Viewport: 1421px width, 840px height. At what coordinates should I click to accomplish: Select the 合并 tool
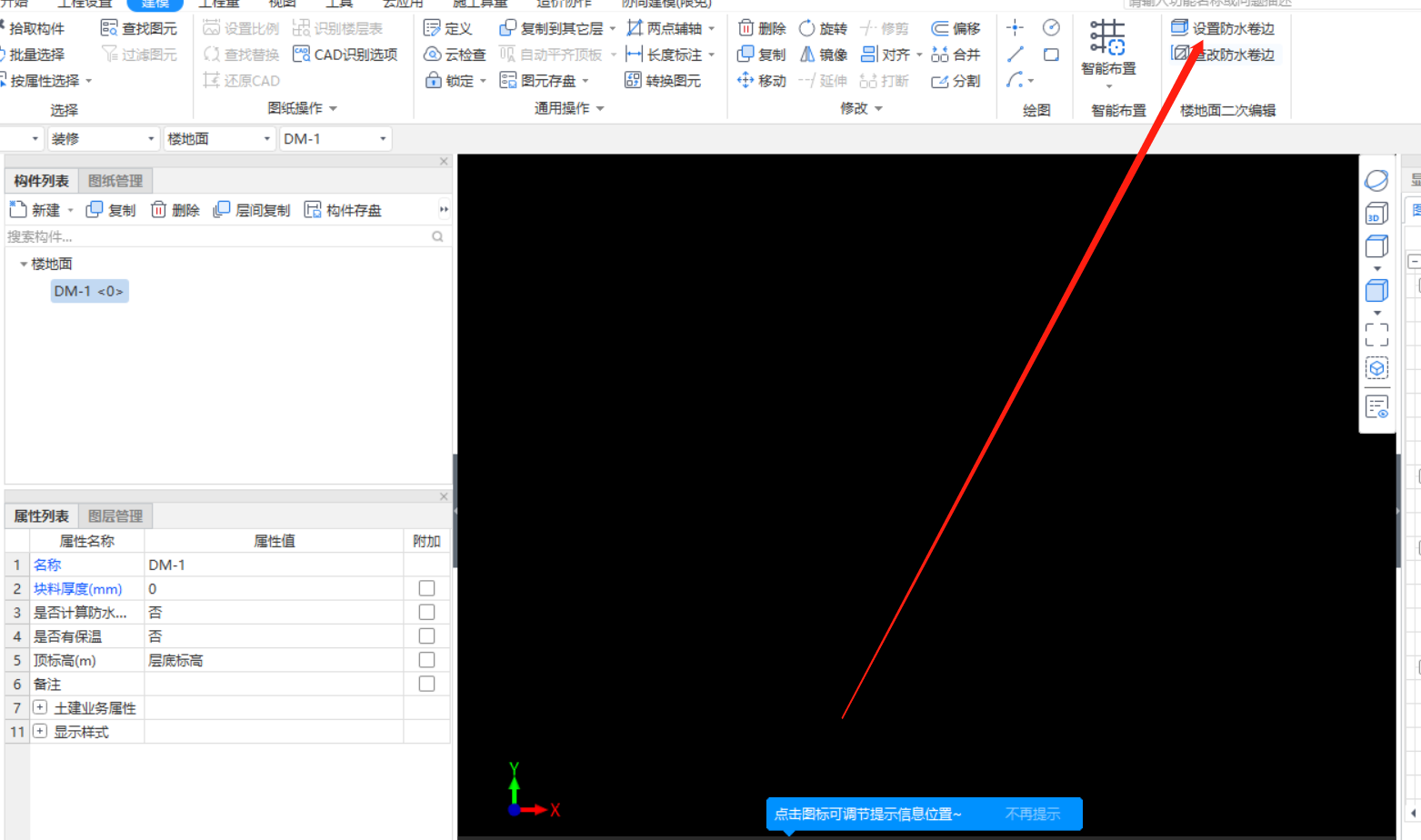956,55
